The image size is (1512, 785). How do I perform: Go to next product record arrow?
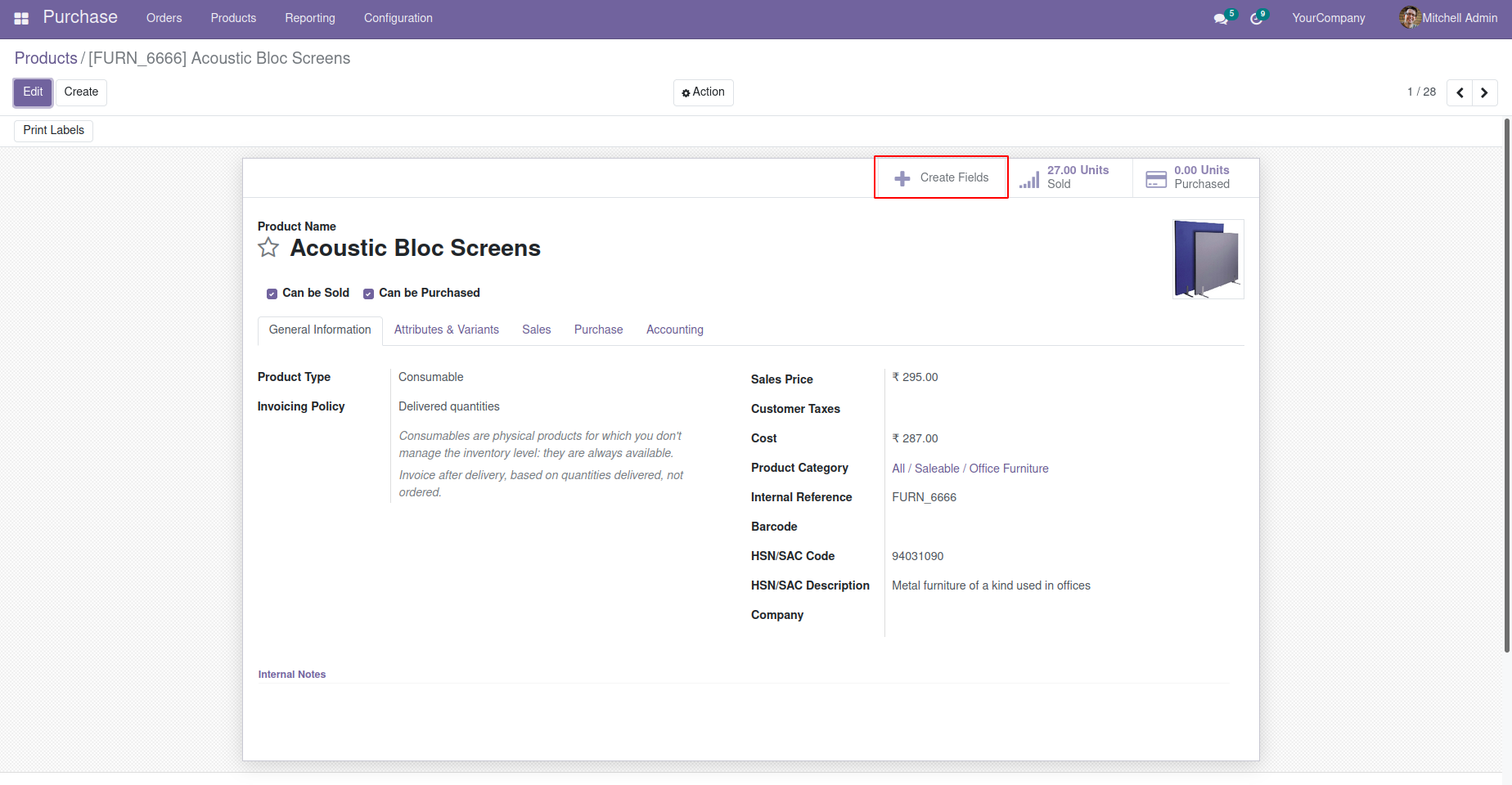click(x=1484, y=92)
